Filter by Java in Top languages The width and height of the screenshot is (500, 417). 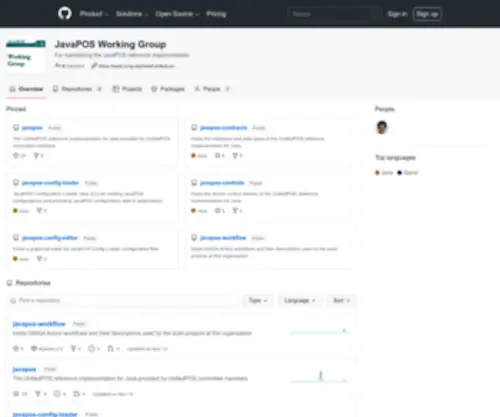coord(384,173)
